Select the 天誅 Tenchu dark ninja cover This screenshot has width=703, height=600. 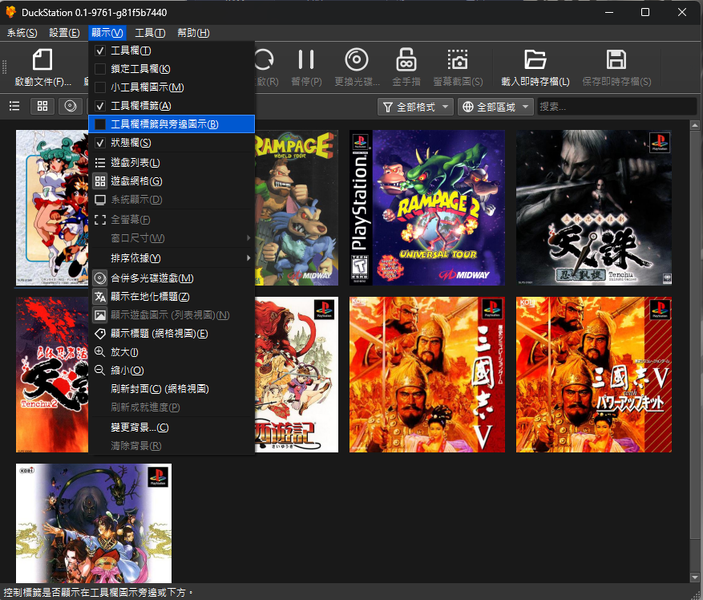(x=594, y=208)
